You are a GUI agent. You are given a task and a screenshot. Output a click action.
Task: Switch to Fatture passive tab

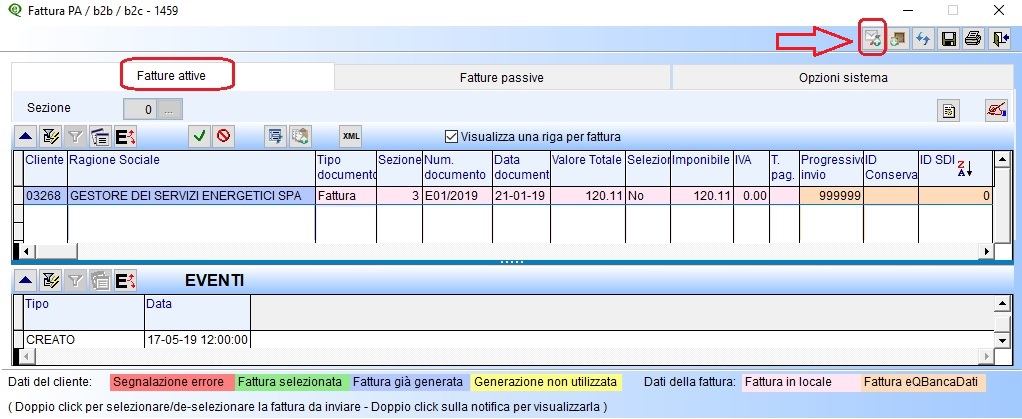[502, 77]
